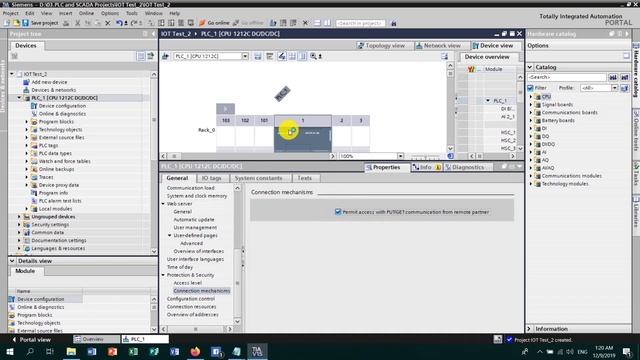
Task: Open the Project menu
Action: (x=11, y=13)
